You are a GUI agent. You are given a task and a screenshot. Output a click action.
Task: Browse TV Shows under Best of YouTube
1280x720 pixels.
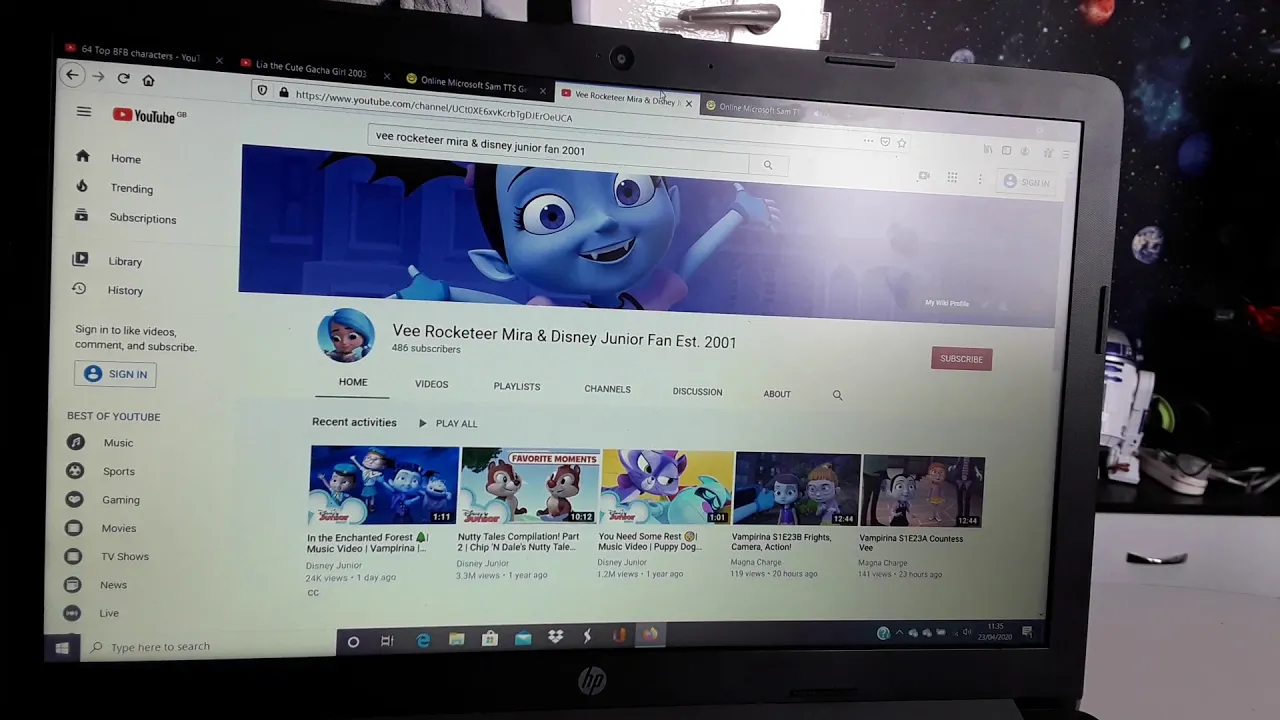click(x=107, y=556)
